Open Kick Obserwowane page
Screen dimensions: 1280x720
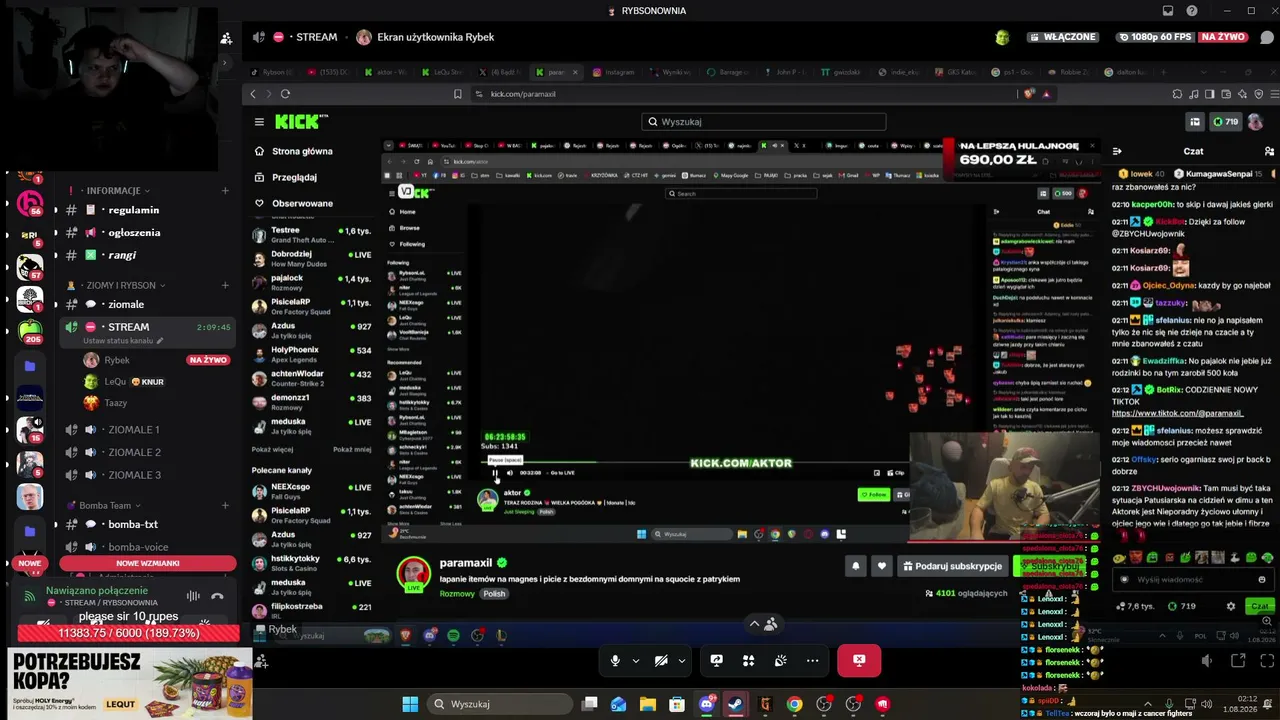[x=302, y=204]
